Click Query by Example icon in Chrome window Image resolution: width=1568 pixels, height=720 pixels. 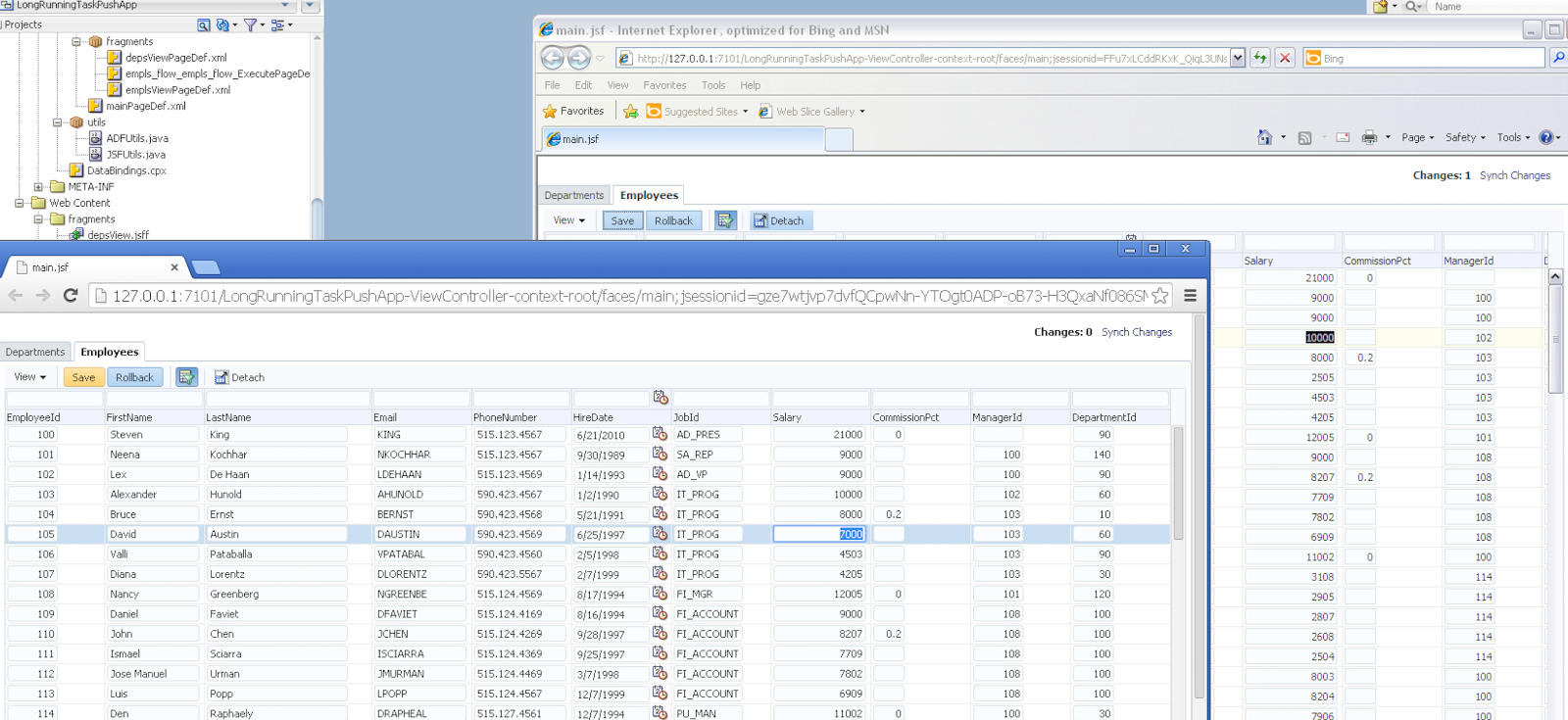coord(186,377)
